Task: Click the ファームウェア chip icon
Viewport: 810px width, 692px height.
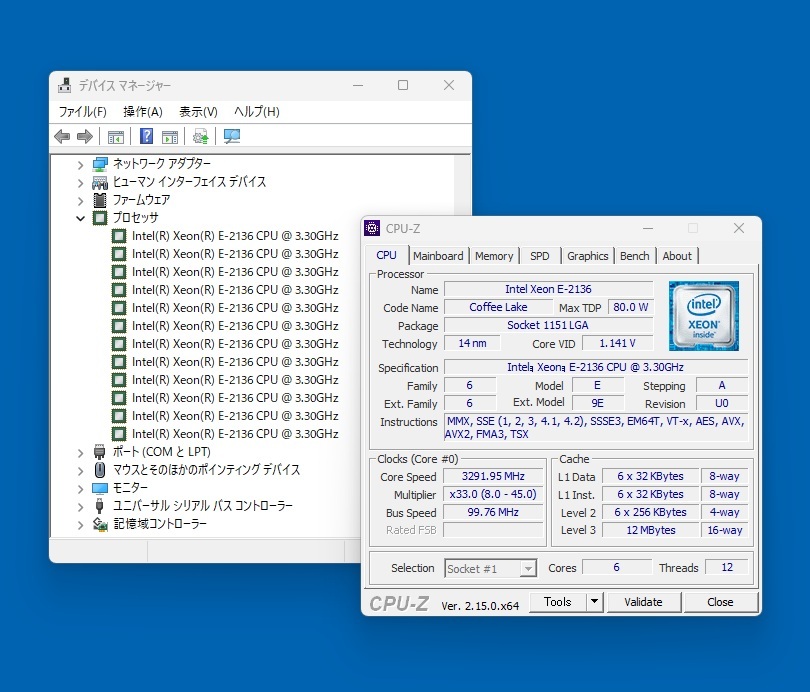Action: tap(100, 200)
